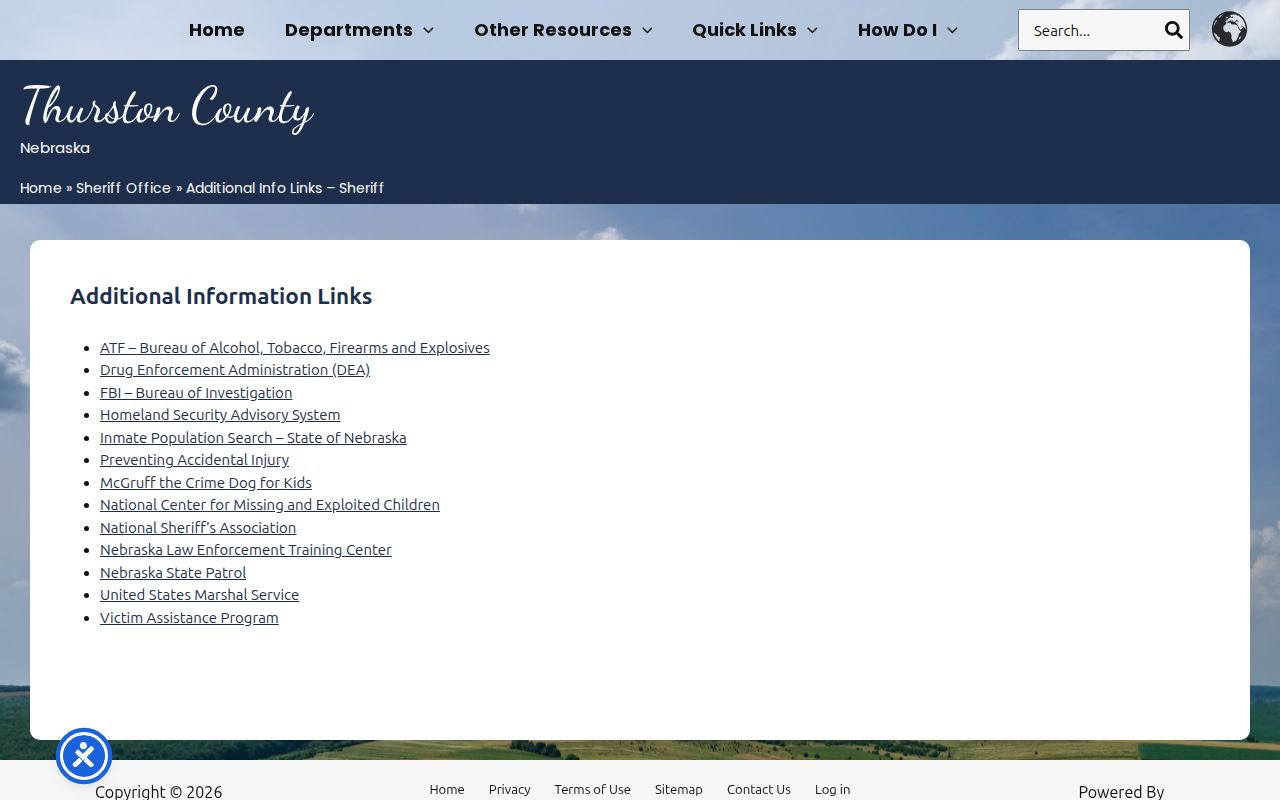Go to Home in top navigation

pyautogui.click(x=217, y=30)
